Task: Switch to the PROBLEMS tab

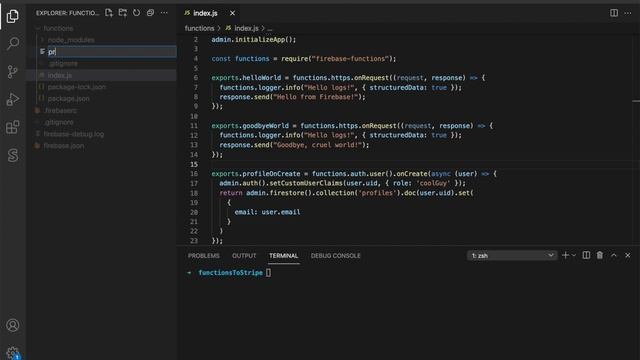Action: pos(204,256)
